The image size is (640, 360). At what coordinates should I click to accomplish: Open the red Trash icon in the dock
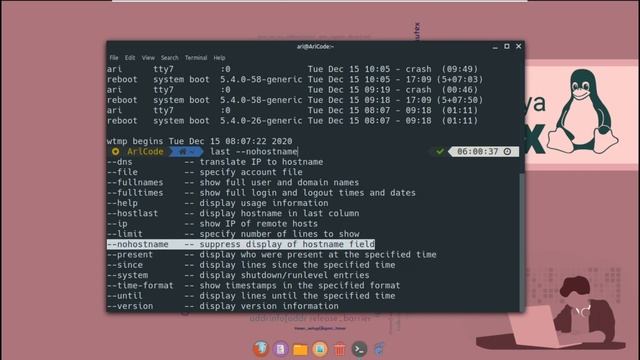[x=340, y=349]
